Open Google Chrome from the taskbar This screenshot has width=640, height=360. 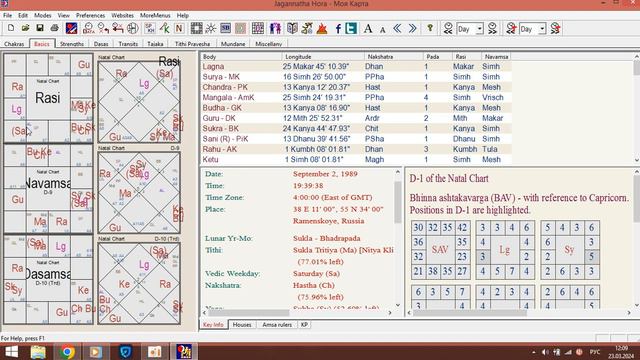pos(67,351)
